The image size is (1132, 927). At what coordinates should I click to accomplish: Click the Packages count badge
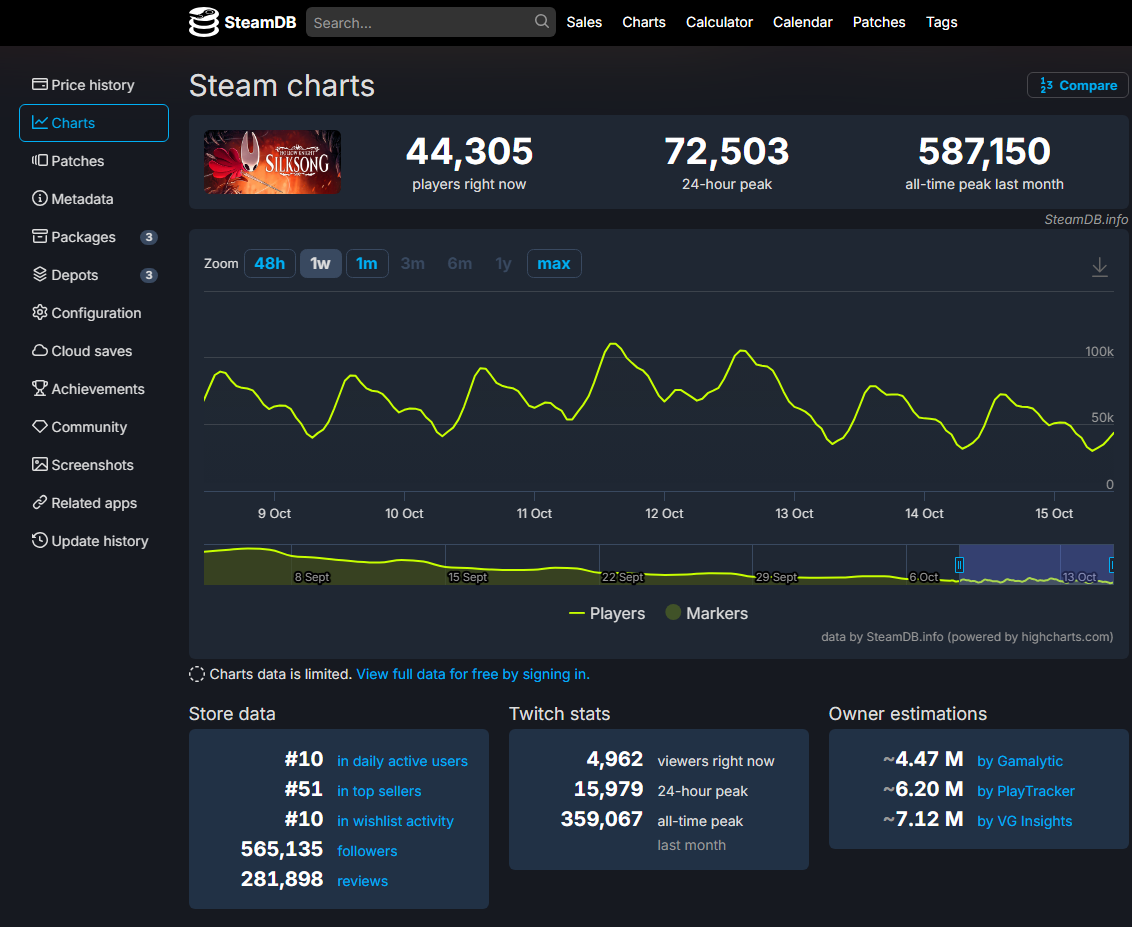click(x=149, y=237)
